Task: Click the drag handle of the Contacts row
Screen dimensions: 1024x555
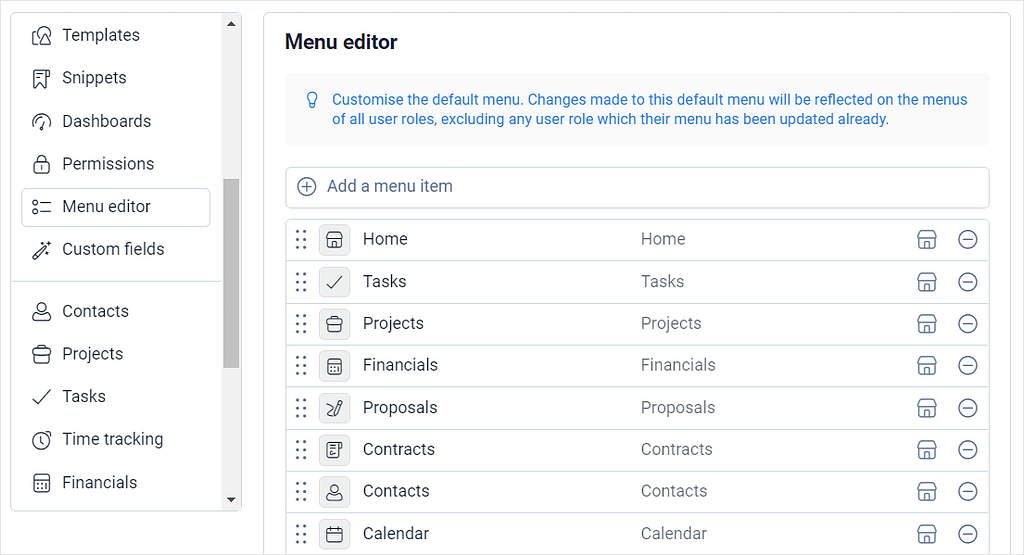Action: tap(301, 492)
